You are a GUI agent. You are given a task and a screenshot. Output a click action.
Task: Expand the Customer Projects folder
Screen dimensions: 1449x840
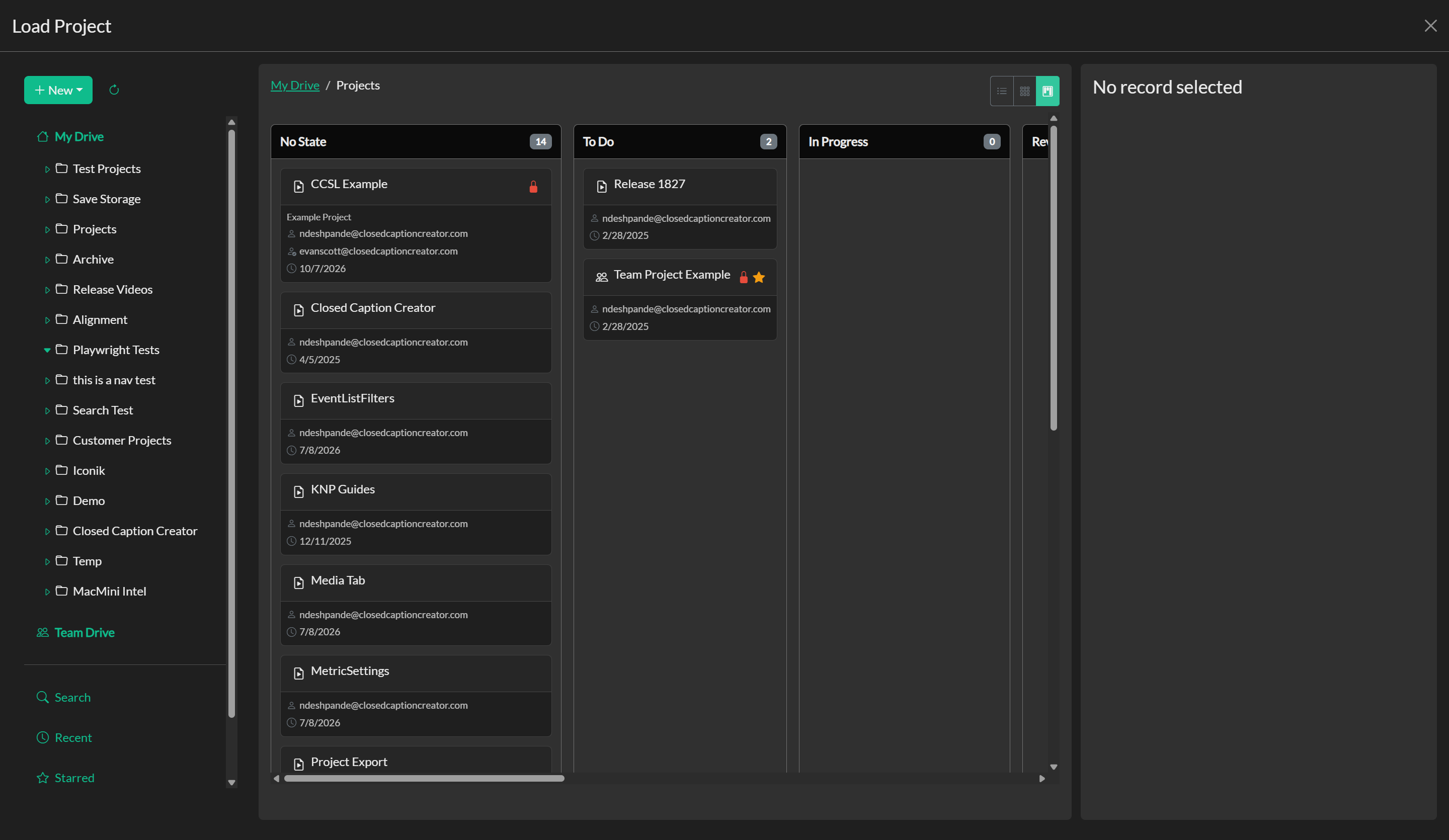(x=47, y=441)
